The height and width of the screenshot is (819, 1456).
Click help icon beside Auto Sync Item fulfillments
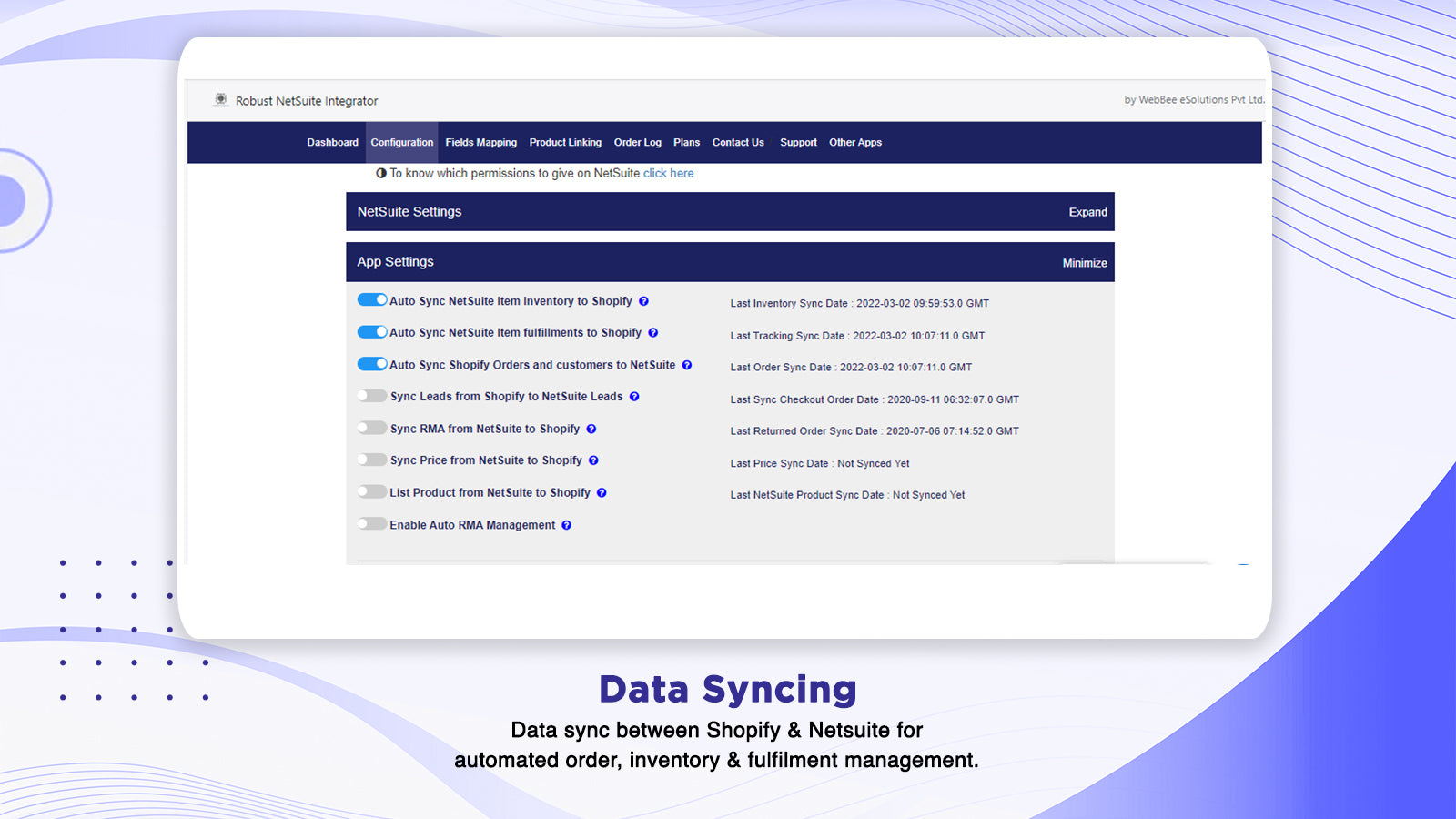coord(653,333)
